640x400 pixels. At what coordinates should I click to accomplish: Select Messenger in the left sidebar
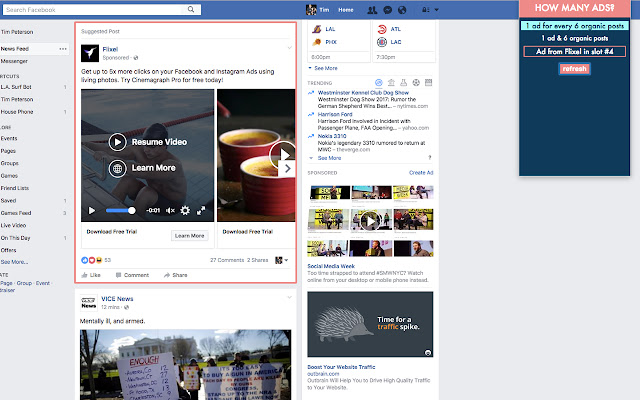tap(15, 61)
